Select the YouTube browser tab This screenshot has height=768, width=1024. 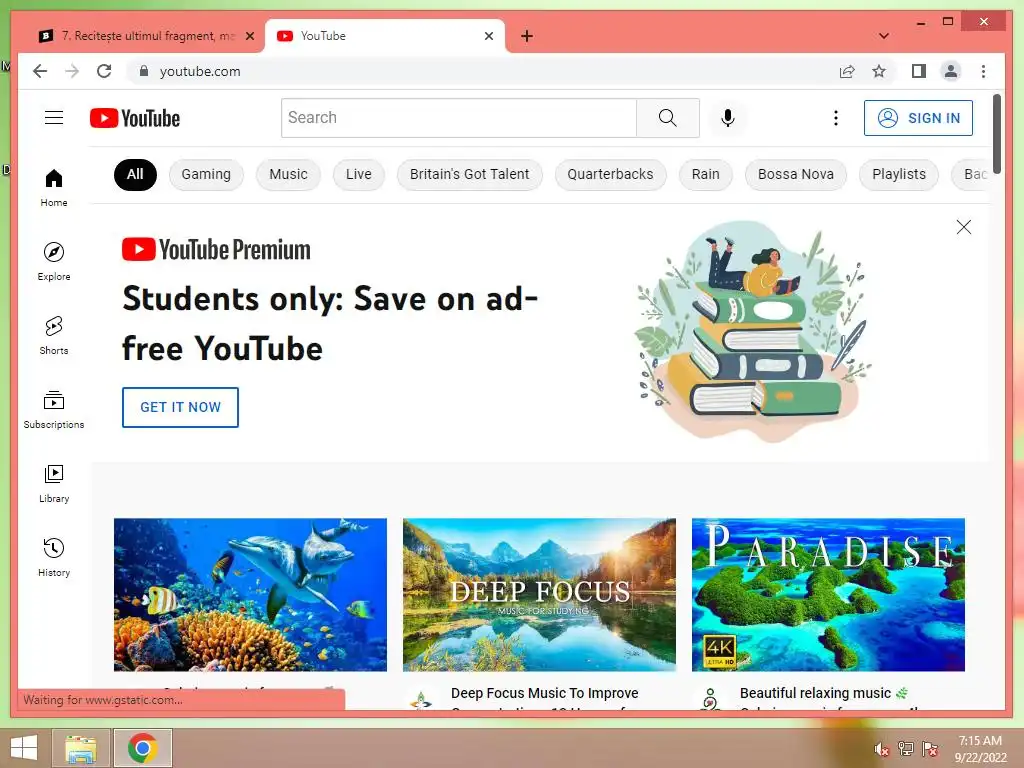[385, 36]
